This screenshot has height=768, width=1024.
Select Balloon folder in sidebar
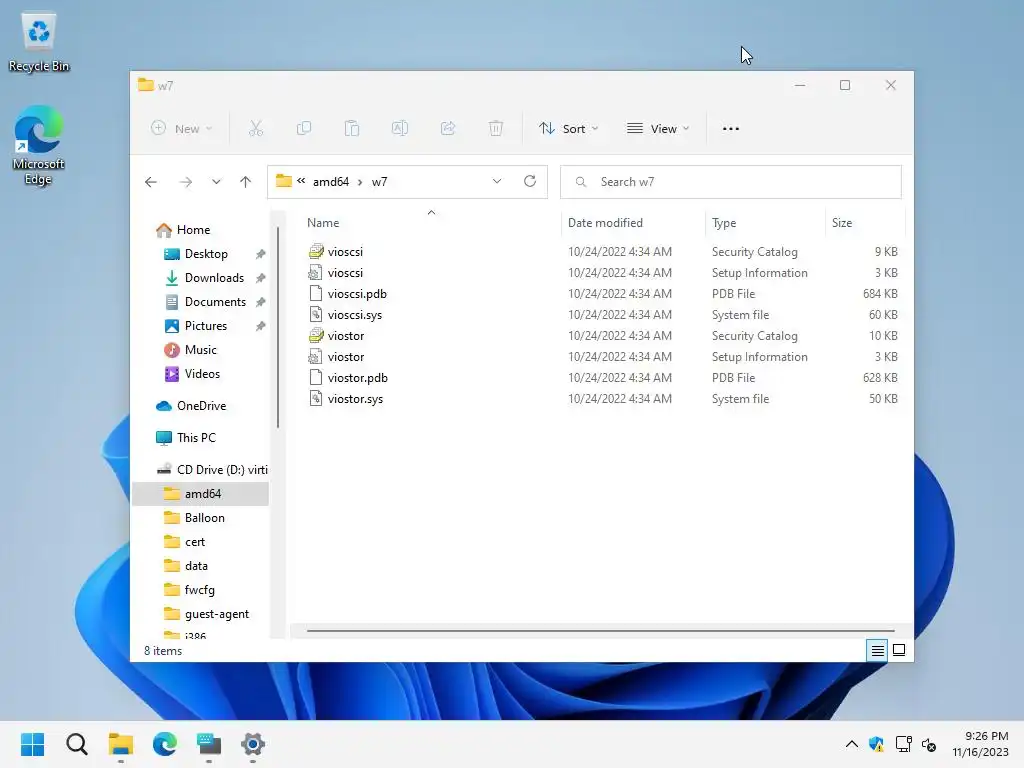pos(194,518)
